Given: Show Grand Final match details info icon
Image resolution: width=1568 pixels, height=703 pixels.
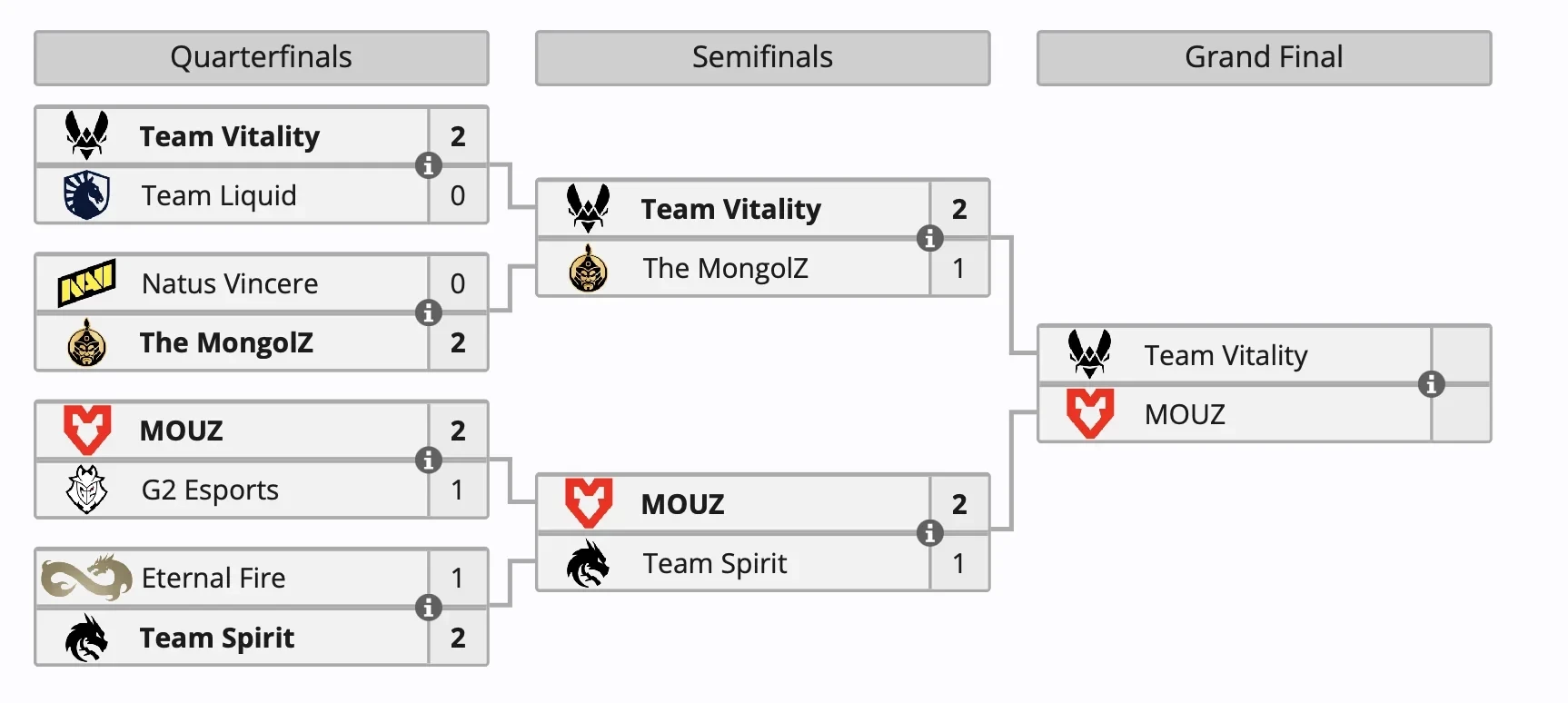Looking at the screenshot, I should click(1431, 384).
